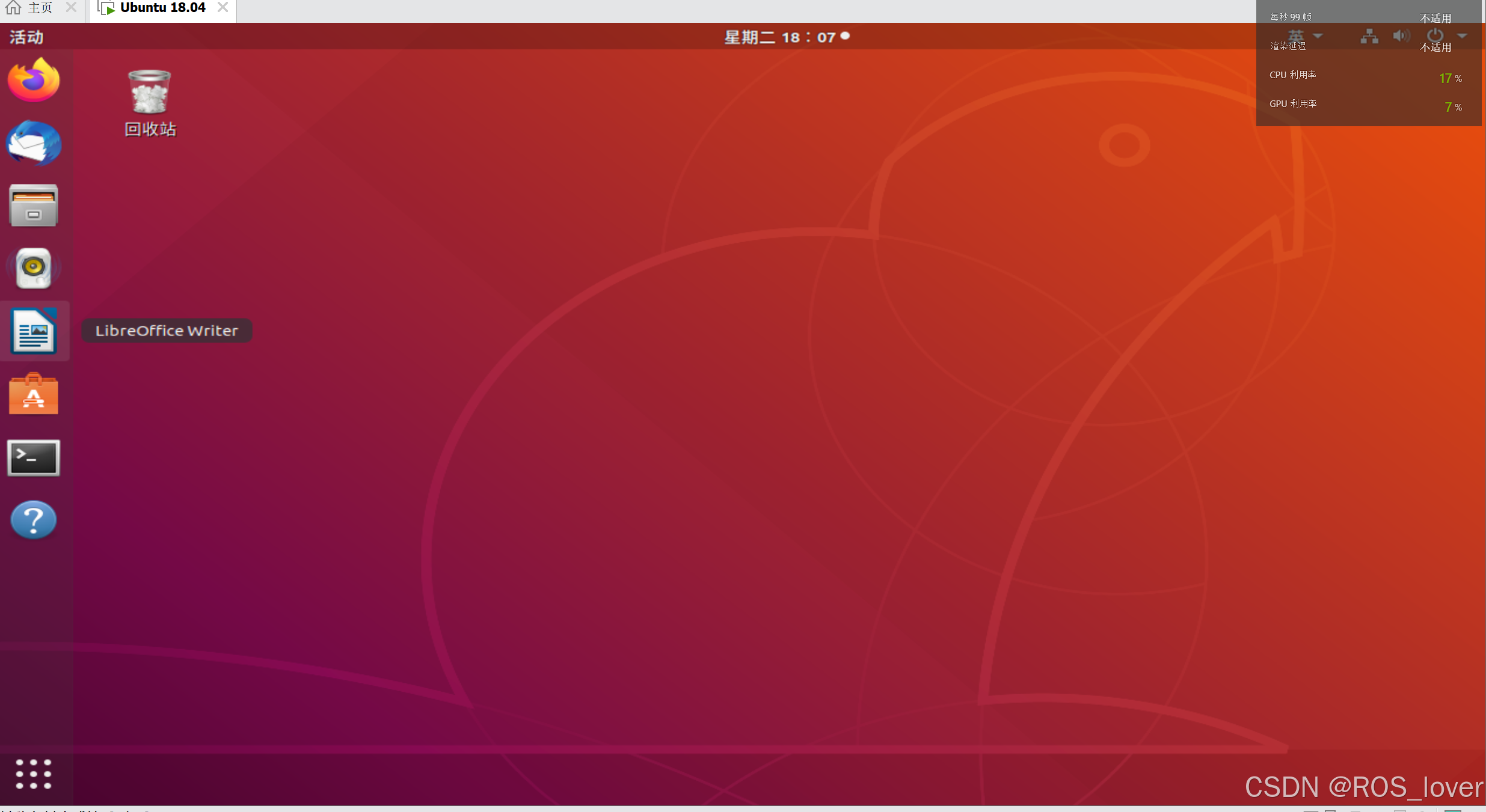Launch the Terminal from the dock
The image size is (1486, 812).
[x=34, y=458]
